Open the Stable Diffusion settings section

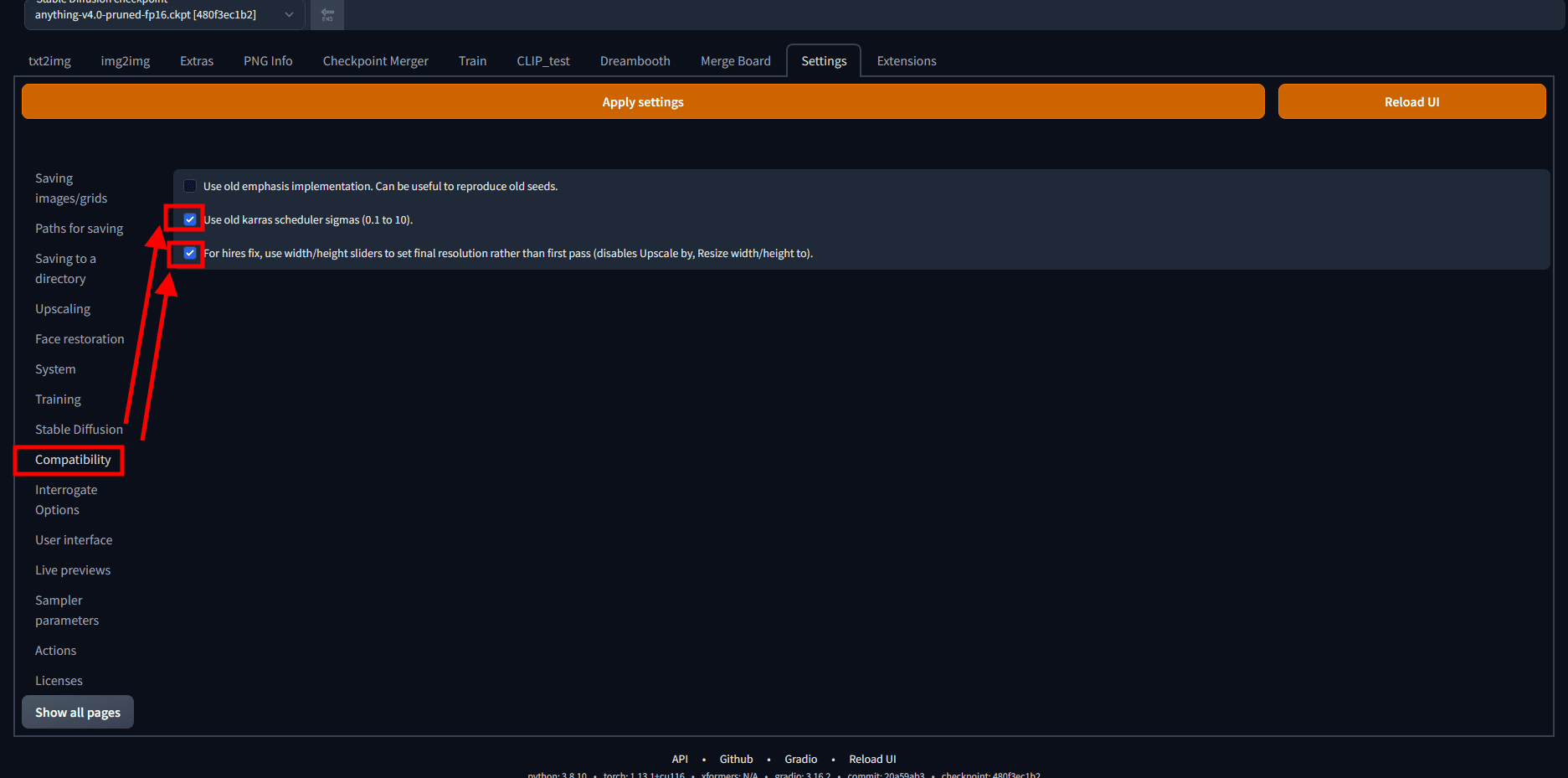click(x=79, y=430)
